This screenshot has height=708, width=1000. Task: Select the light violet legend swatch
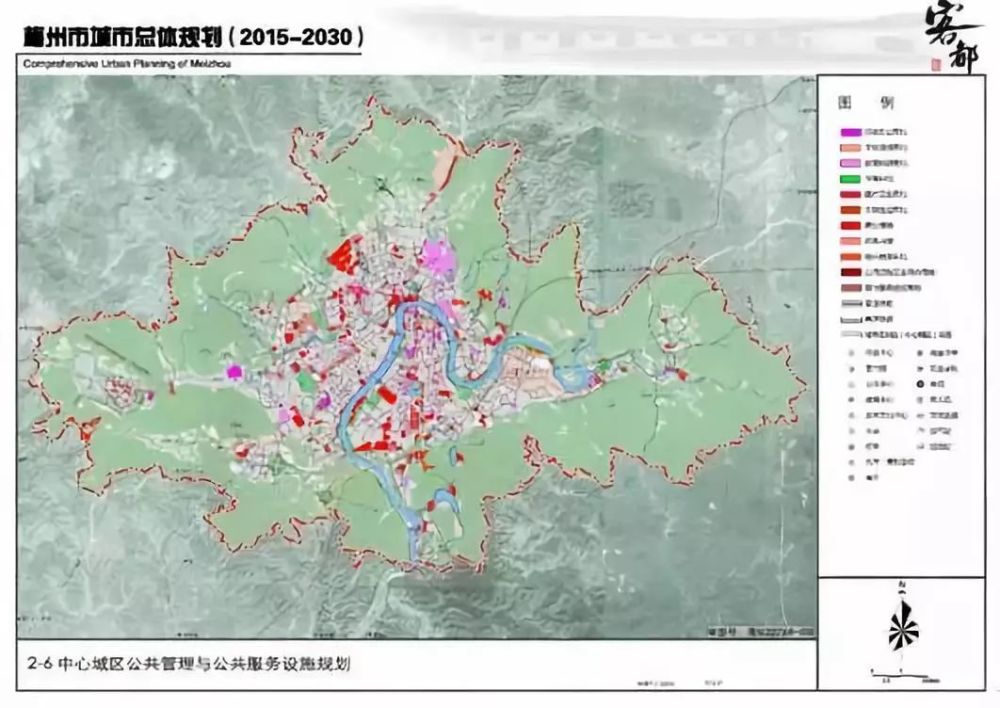(x=851, y=164)
